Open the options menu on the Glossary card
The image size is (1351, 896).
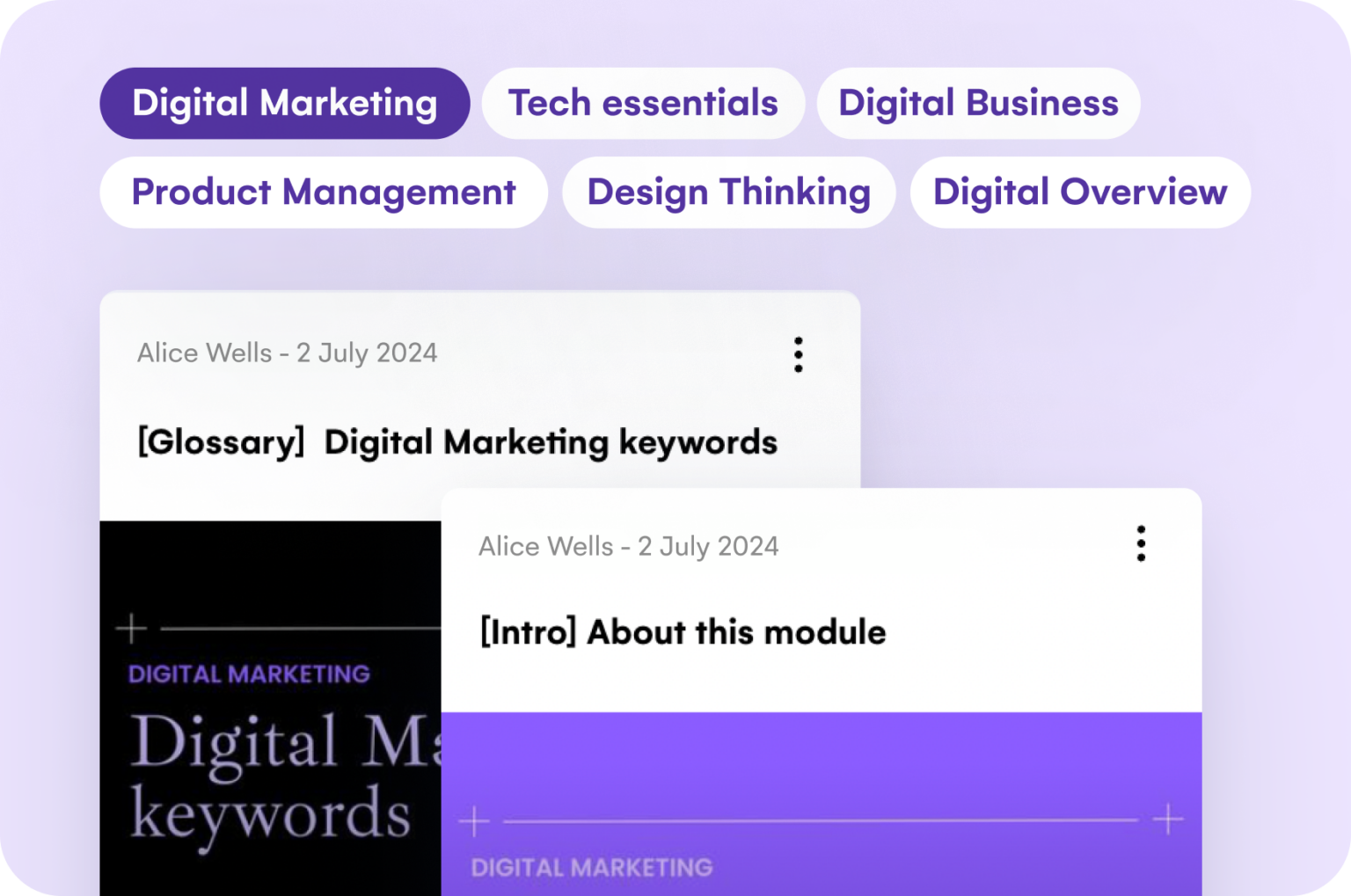(799, 353)
